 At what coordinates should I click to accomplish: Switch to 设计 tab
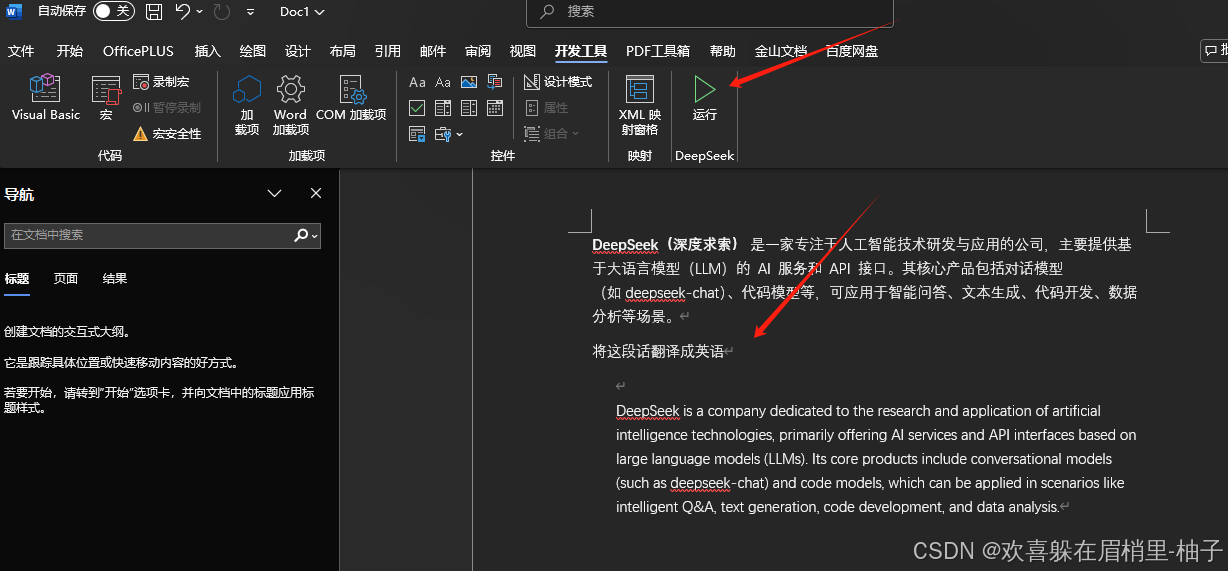[298, 51]
